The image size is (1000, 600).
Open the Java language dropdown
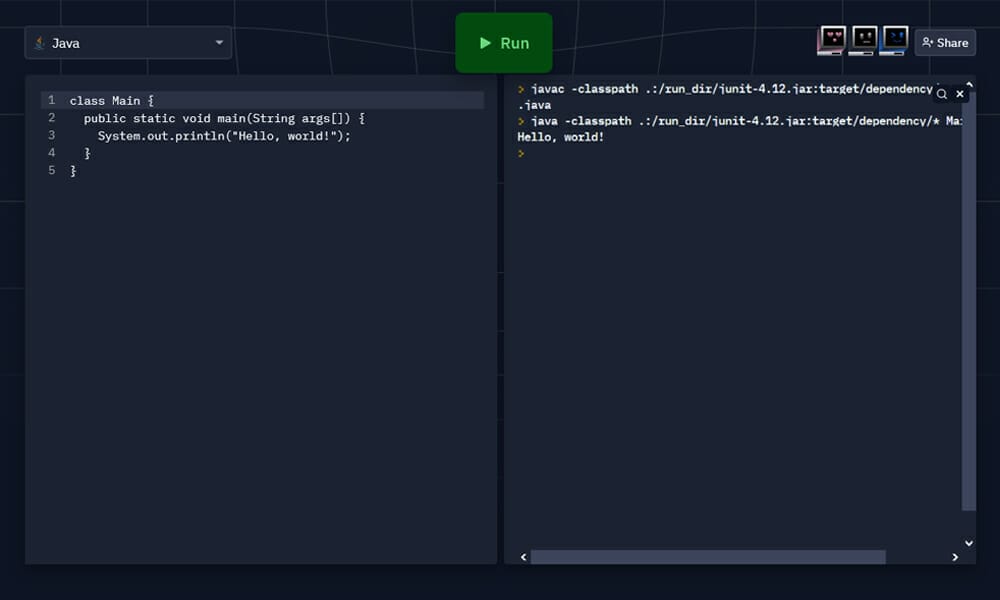128,43
